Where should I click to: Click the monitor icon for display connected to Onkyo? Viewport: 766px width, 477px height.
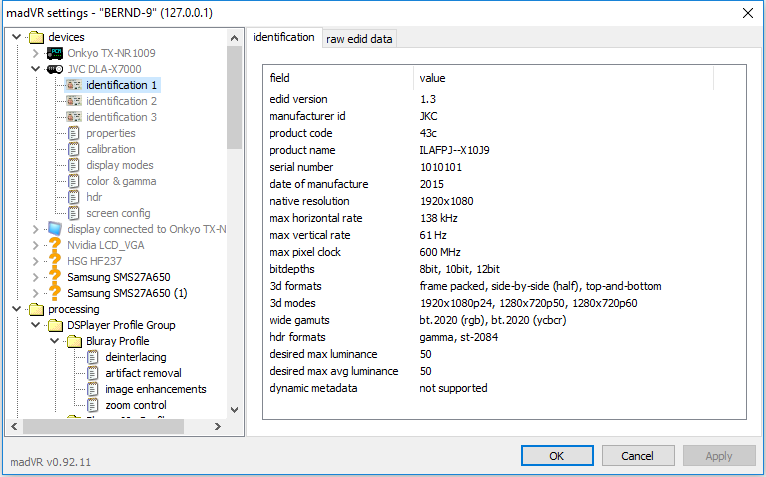click(x=55, y=229)
